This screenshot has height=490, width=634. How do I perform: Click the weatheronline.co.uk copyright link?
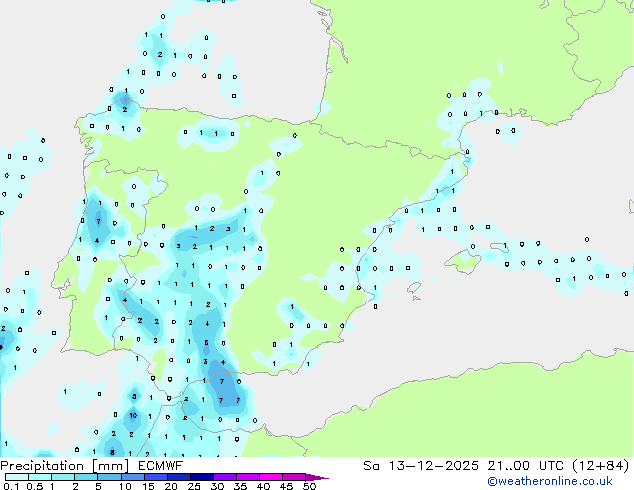pos(550,481)
